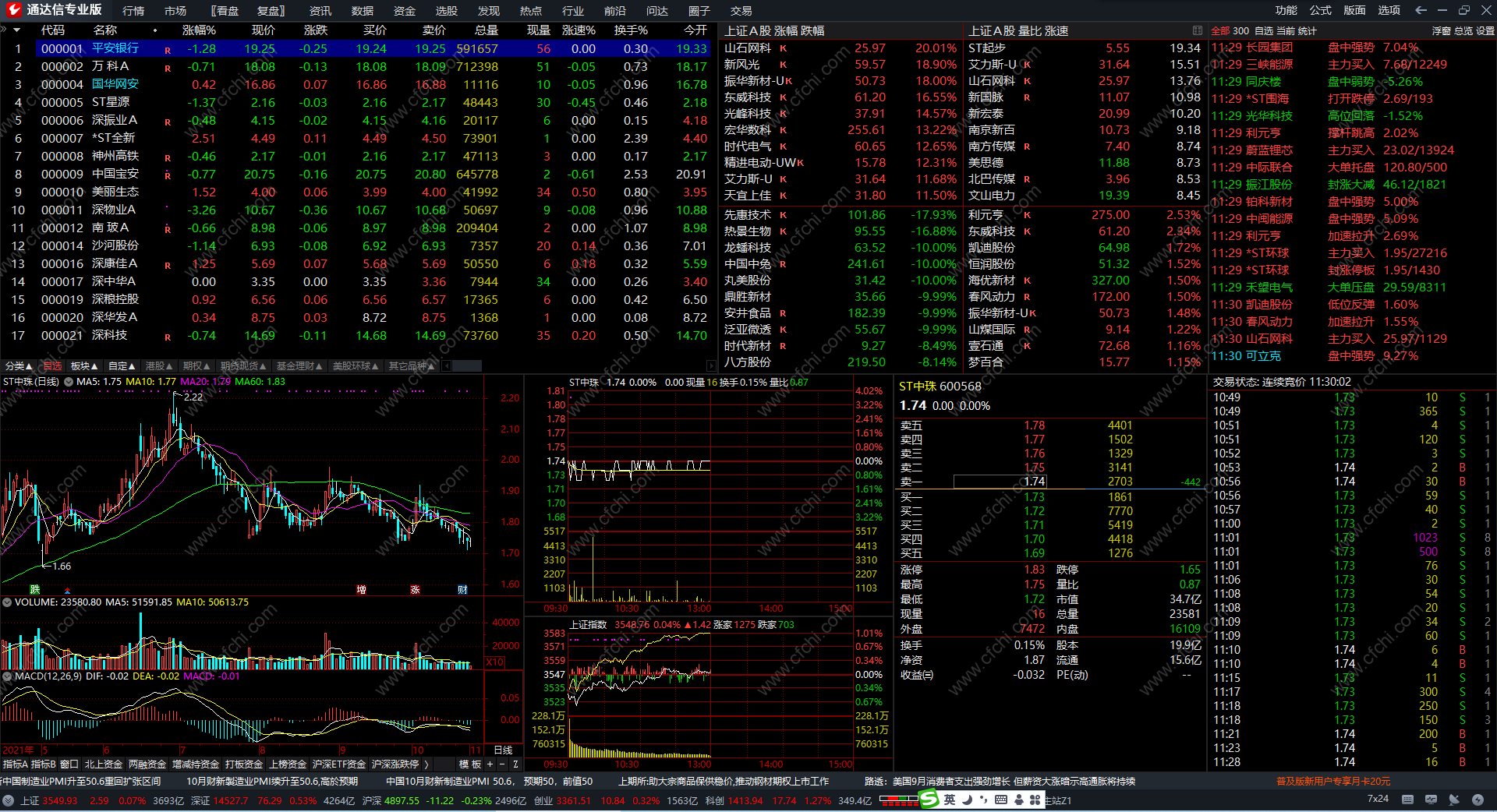This screenshot has height=812, width=1497.
Task: Open the IME toolbox grid icon
Action: 1035,800
